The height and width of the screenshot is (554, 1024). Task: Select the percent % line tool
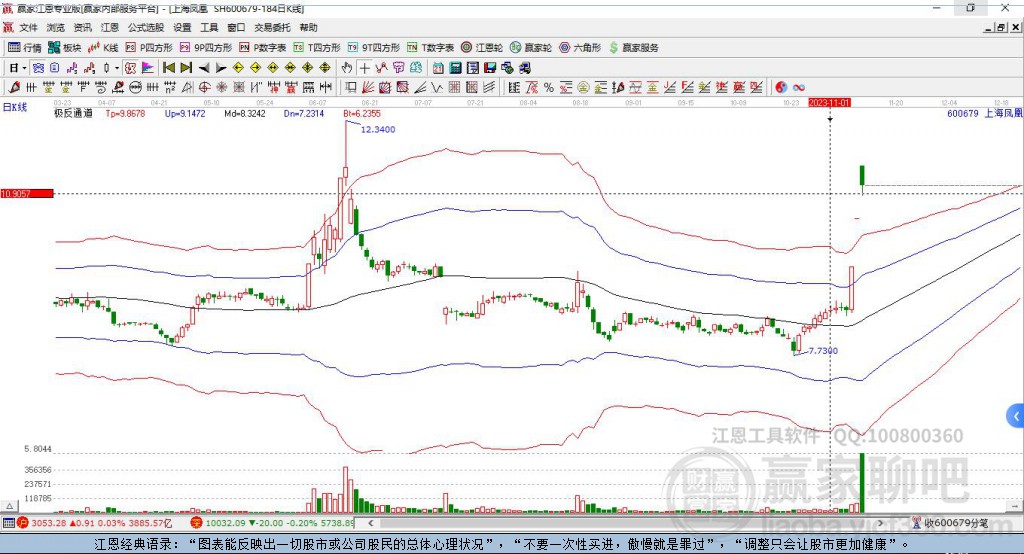[x=549, y=88]
